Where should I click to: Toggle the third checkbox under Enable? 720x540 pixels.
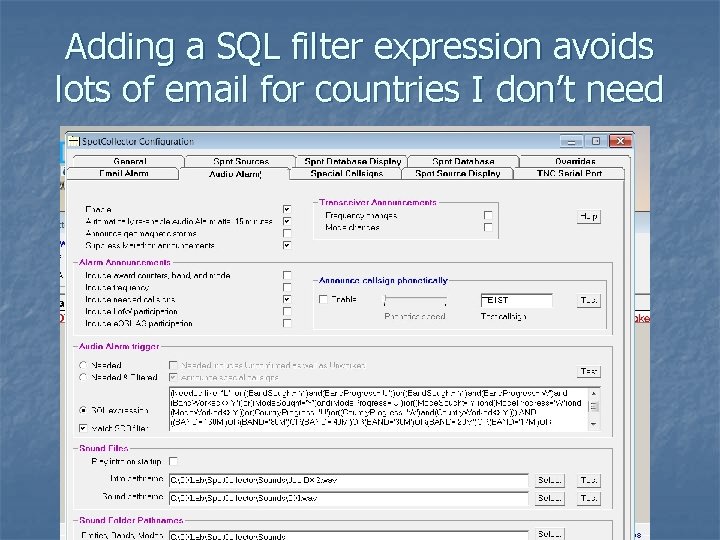coord(287,233)
